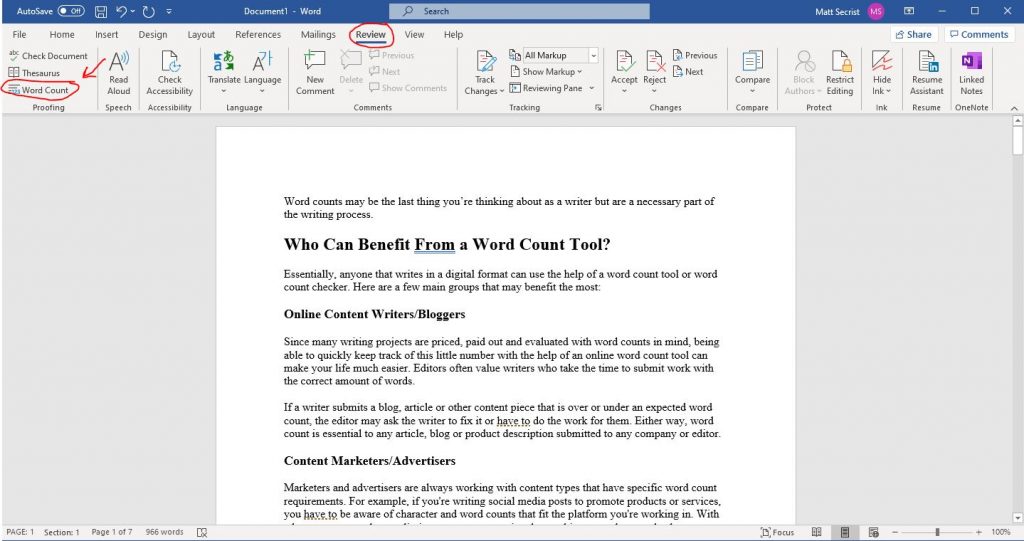Redo the last action
This screenshot has height=541, width=1024.
(148, 11)
